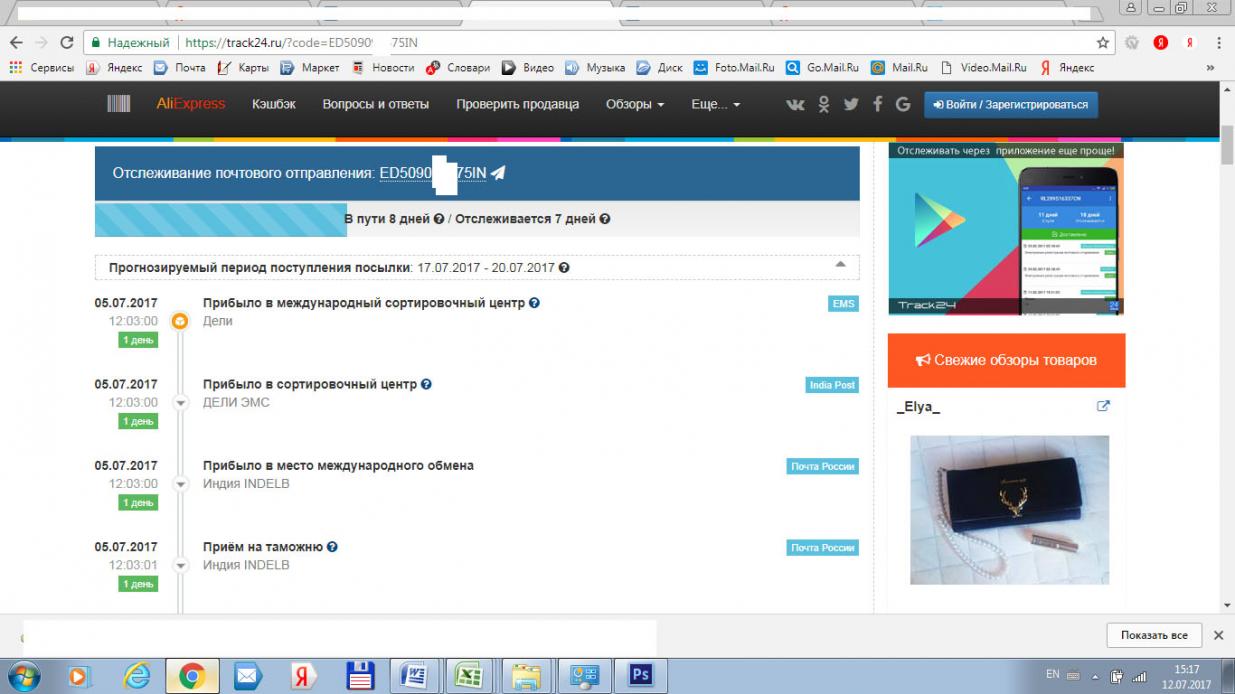Expand the Еще... dropdown menu
Screen dimensions: 1235x694
click(x=715, y=104)
